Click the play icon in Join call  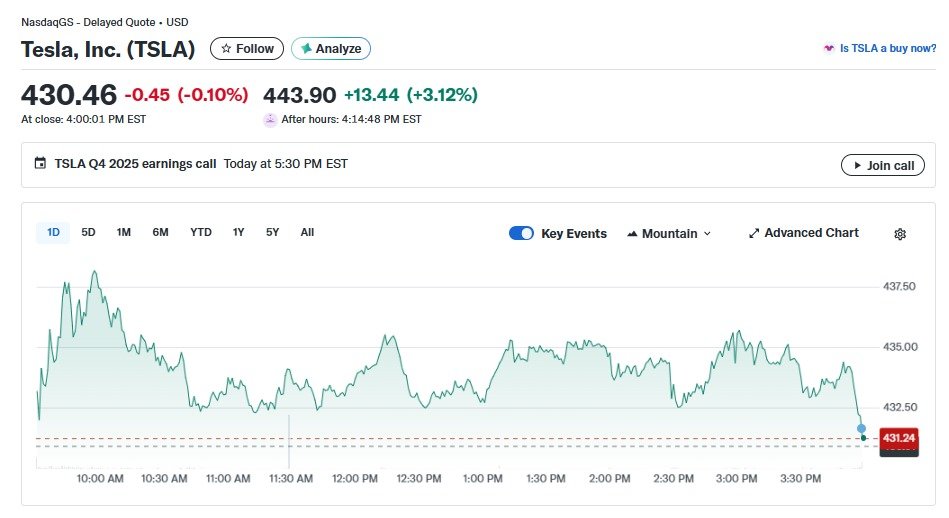click(x=857, y=165)
